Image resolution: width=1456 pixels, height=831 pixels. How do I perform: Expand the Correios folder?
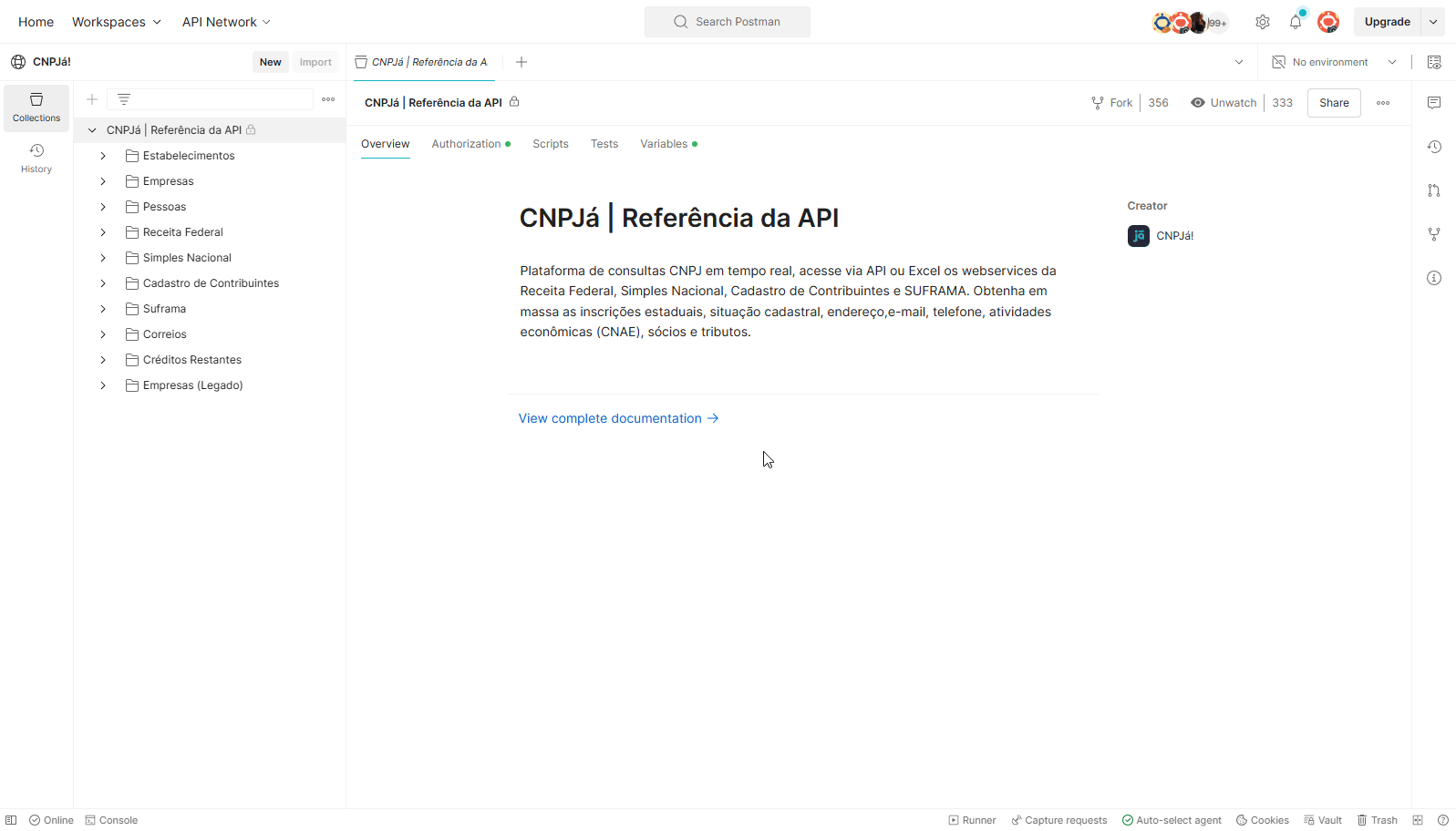tap(103, 334)
